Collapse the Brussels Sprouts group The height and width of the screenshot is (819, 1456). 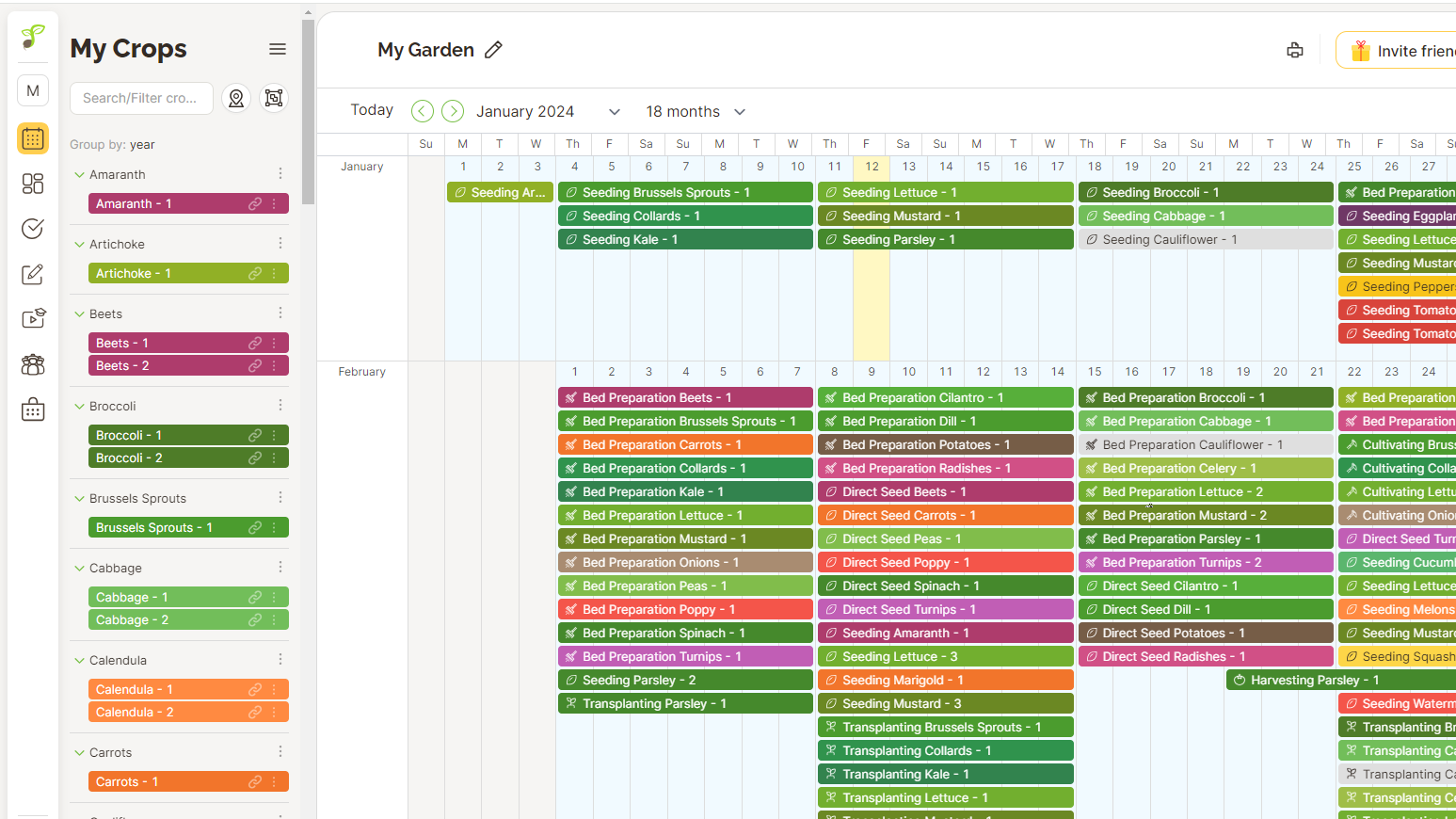(x=80, y=499)
